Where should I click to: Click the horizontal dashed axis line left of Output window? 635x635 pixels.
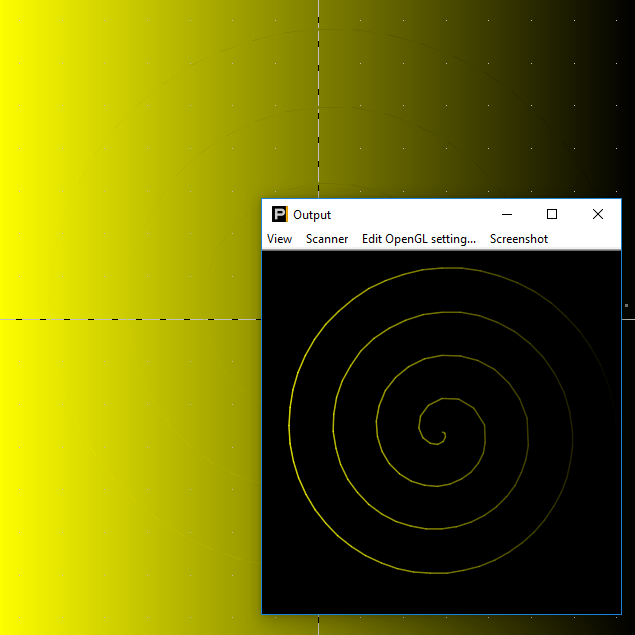[x=130, y=319]
